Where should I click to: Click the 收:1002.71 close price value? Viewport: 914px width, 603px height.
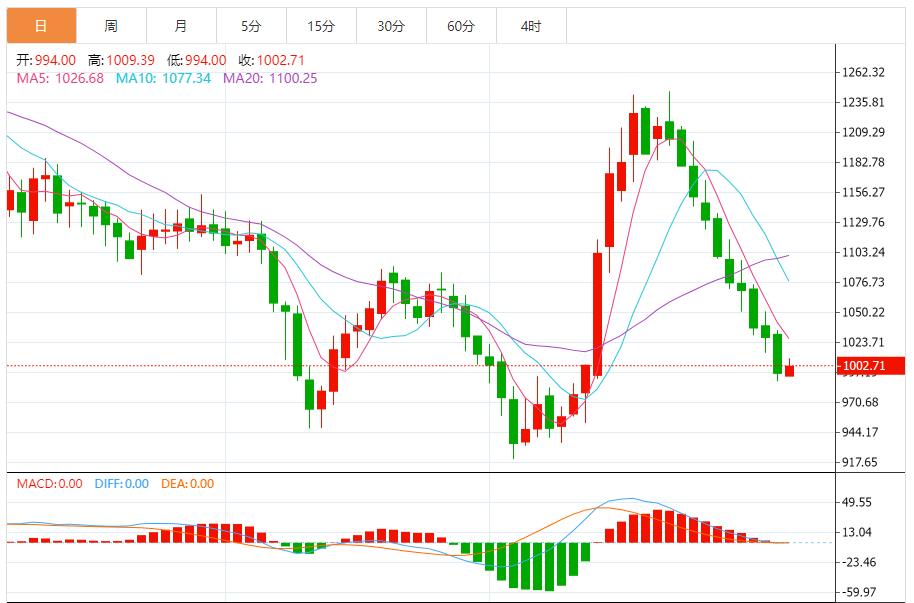272,60
